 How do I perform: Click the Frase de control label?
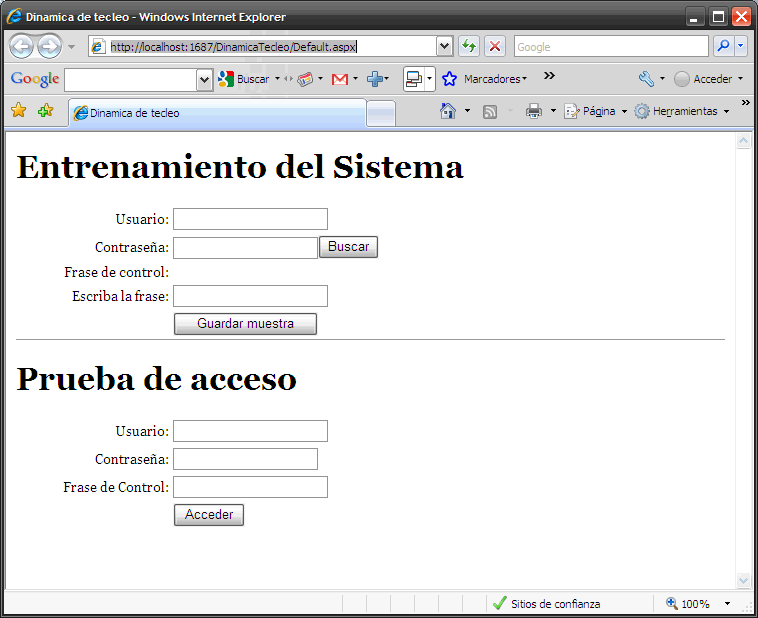[x=117, y=272]
